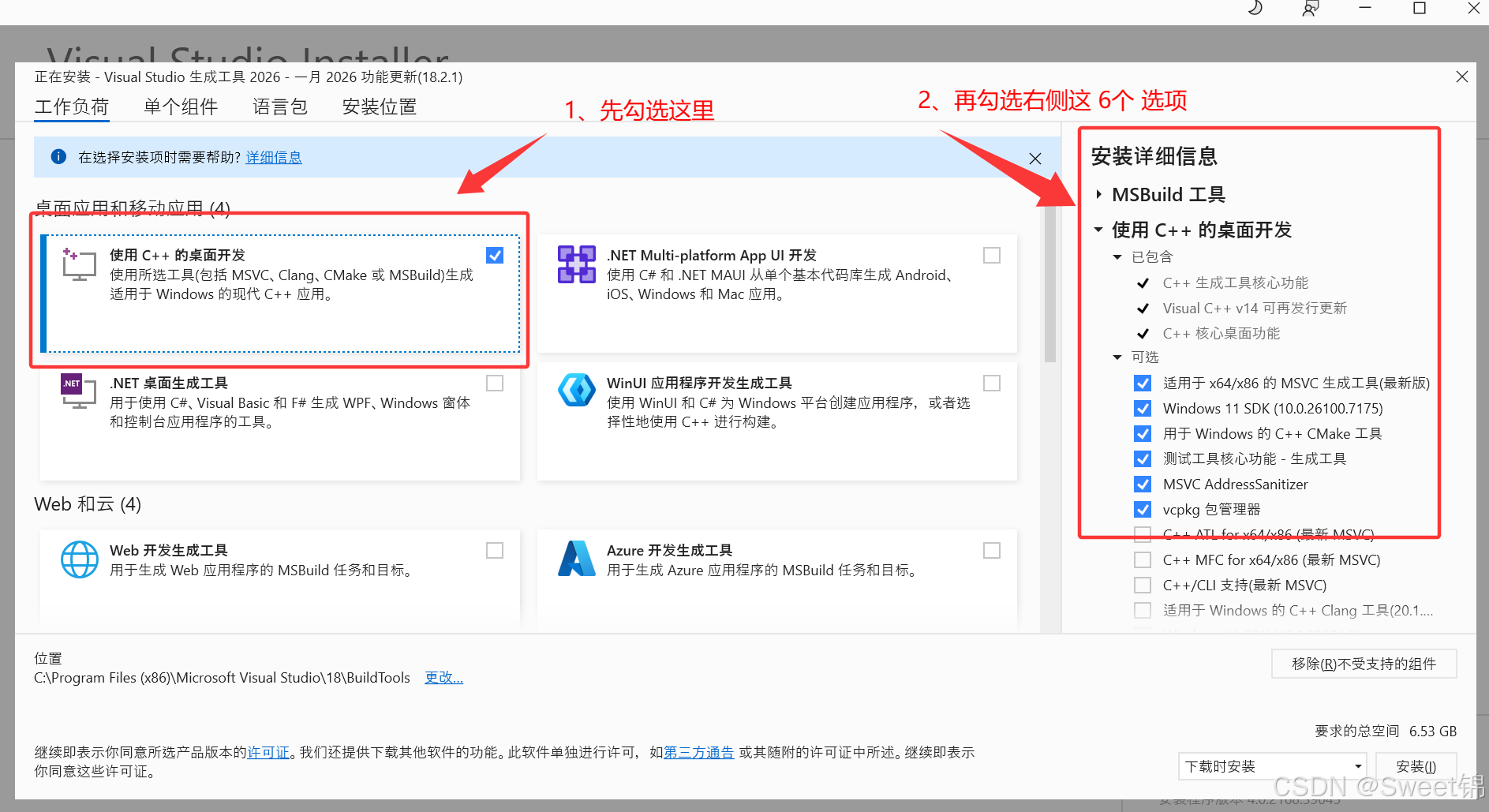1489x812 pixels.
Task: Close the installation dialog with X
Action: click(1462, 77)
